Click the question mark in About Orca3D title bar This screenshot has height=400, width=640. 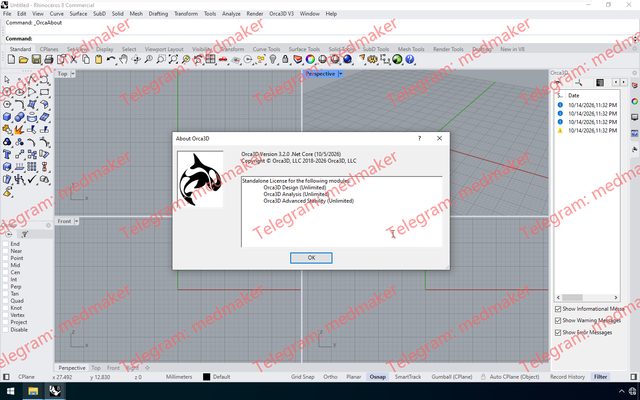tap(419, 138)
